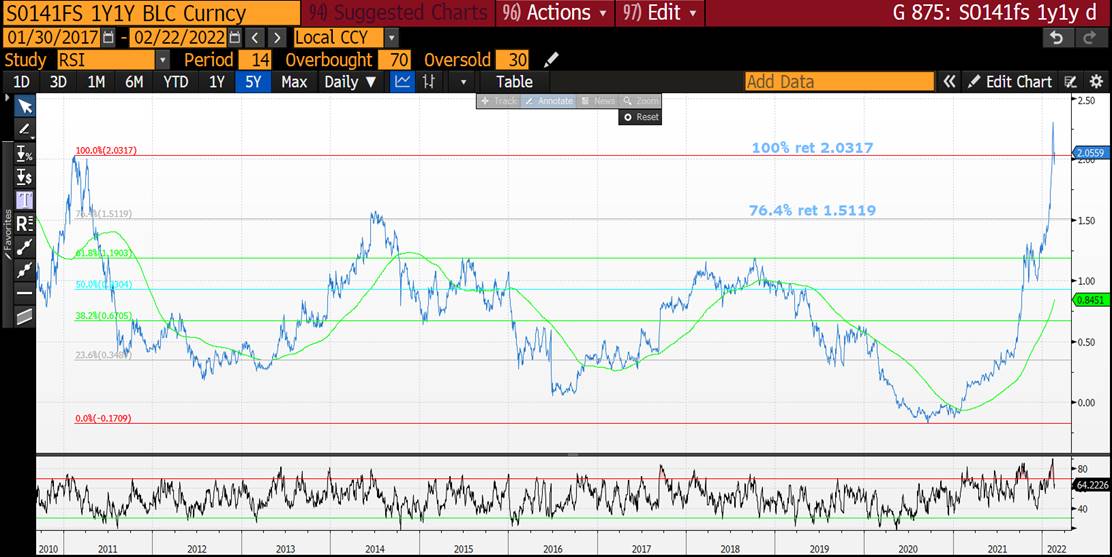Set range to 1M
This screenshot has width=1112, height=557.
coord(96,82)
